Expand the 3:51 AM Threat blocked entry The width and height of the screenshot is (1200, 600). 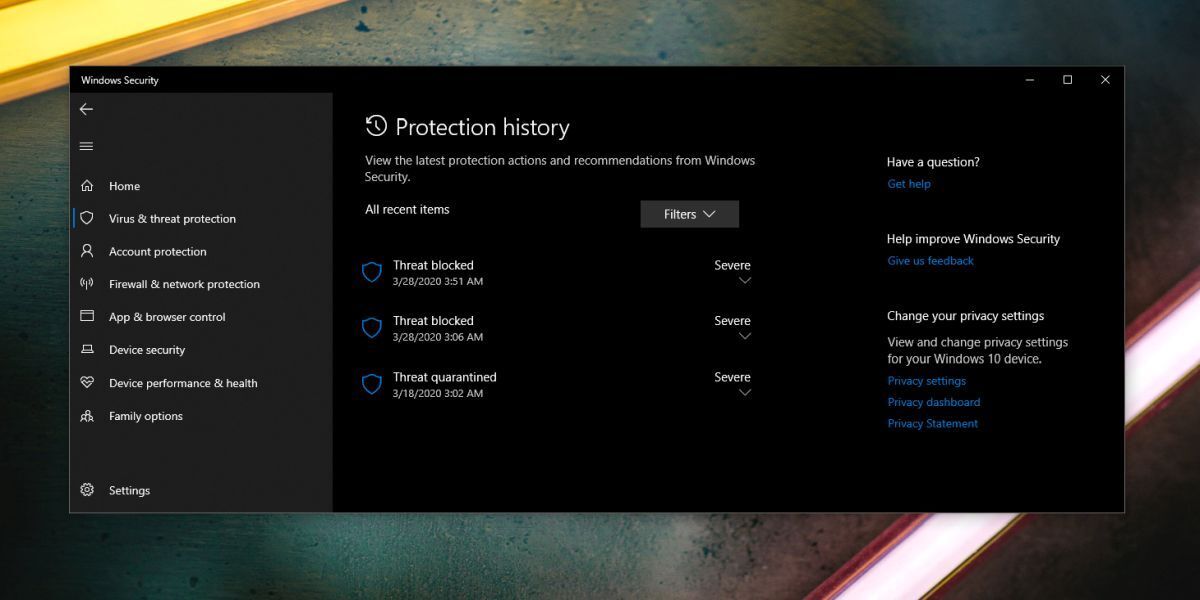pyautogui.click(x=744, y=281)
